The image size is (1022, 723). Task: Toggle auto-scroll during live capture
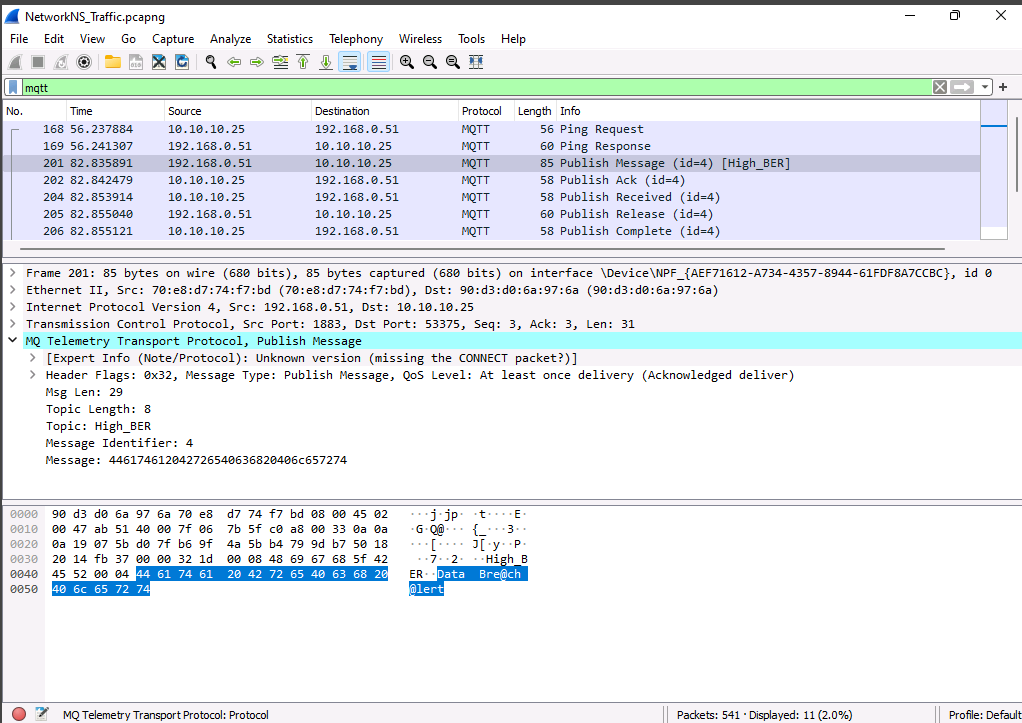[349, 62]
